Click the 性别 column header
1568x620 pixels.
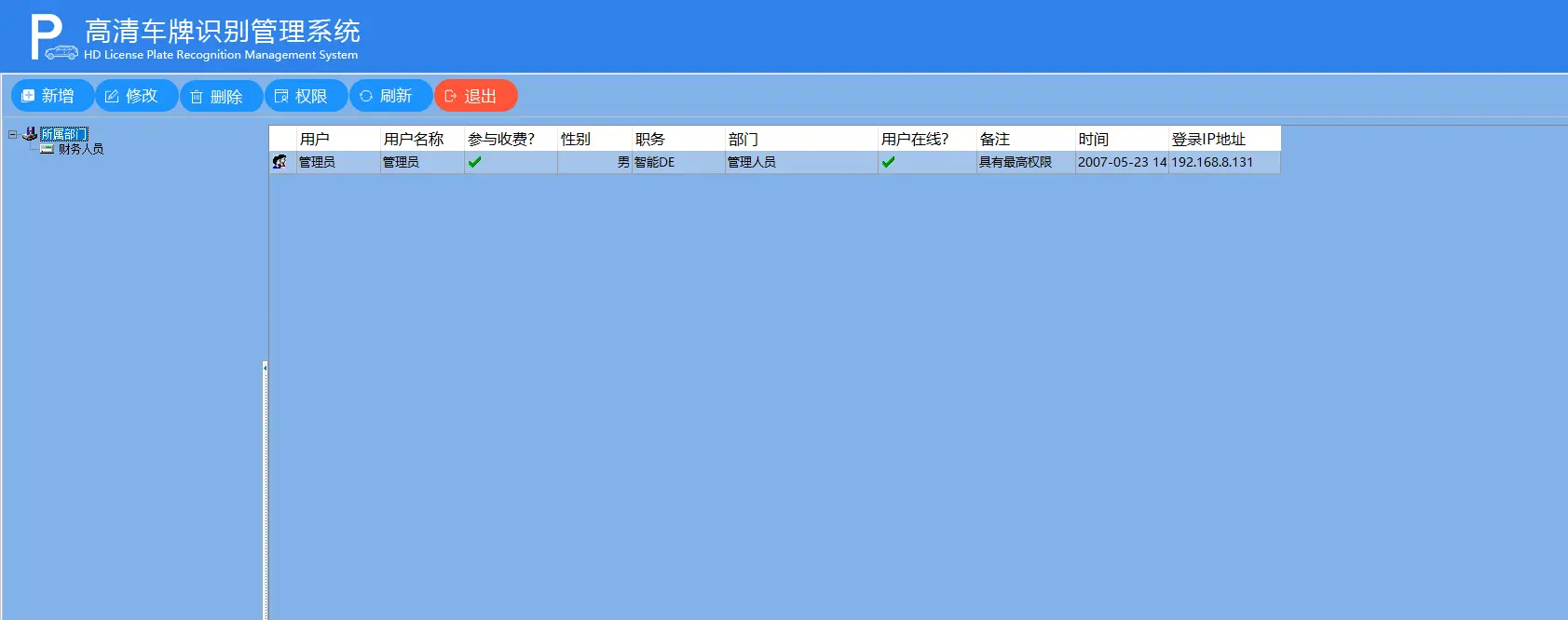(595, 139)
